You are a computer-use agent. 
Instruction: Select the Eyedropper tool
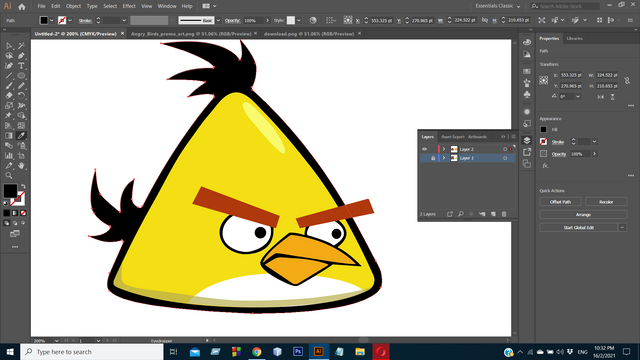(21, 136)
